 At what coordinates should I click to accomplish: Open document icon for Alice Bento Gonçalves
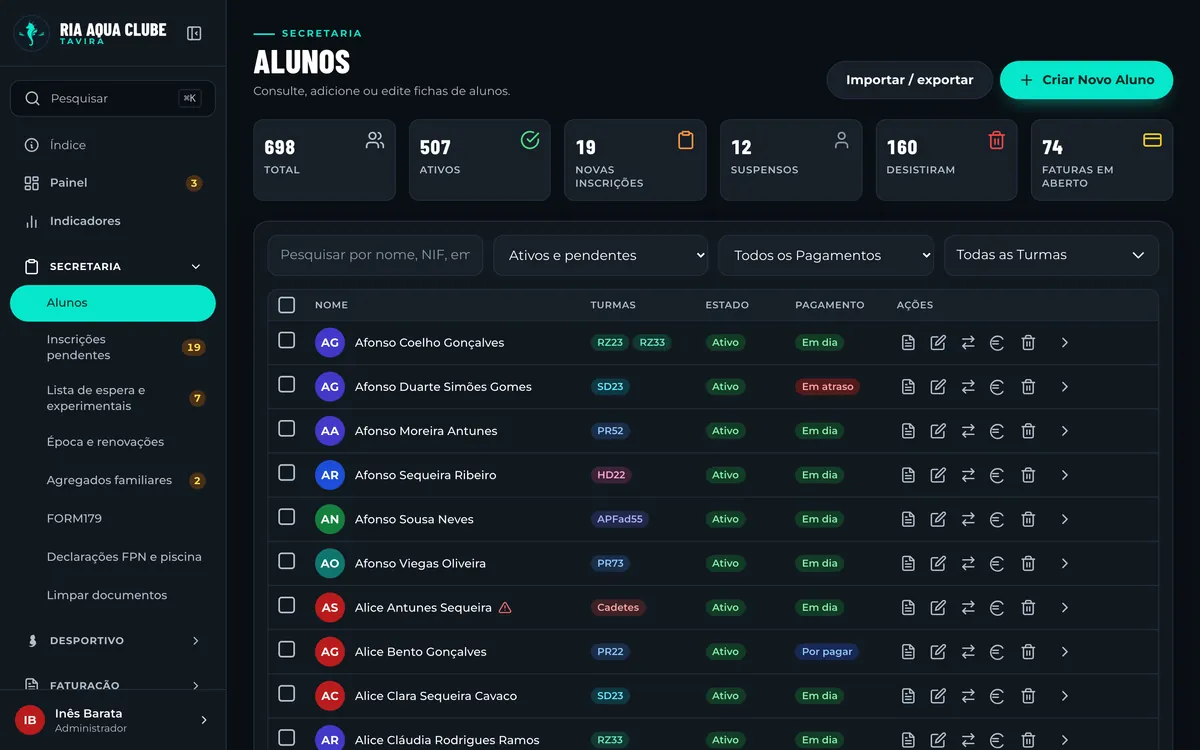[908, 651]
